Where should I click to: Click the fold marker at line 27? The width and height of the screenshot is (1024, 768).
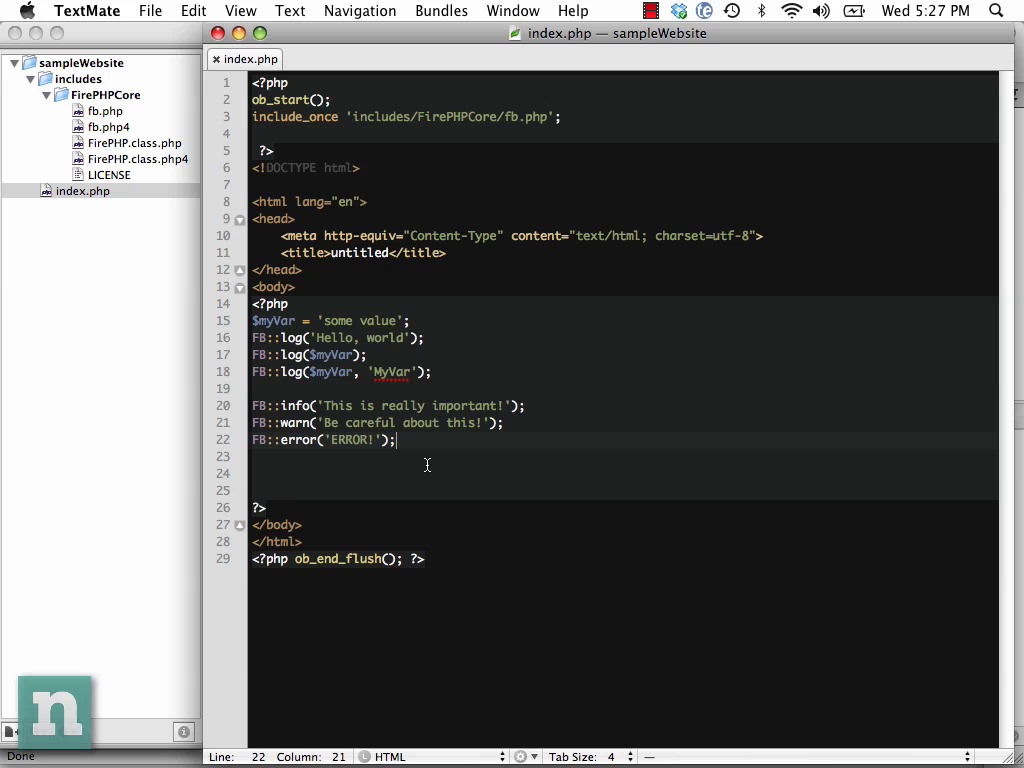[x=240, y=525]
